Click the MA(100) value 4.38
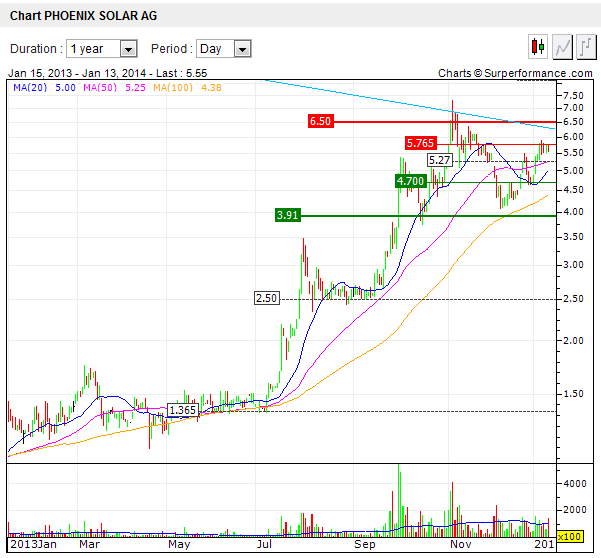This screenshot has height=558, width=601. [x=211, y=88]
